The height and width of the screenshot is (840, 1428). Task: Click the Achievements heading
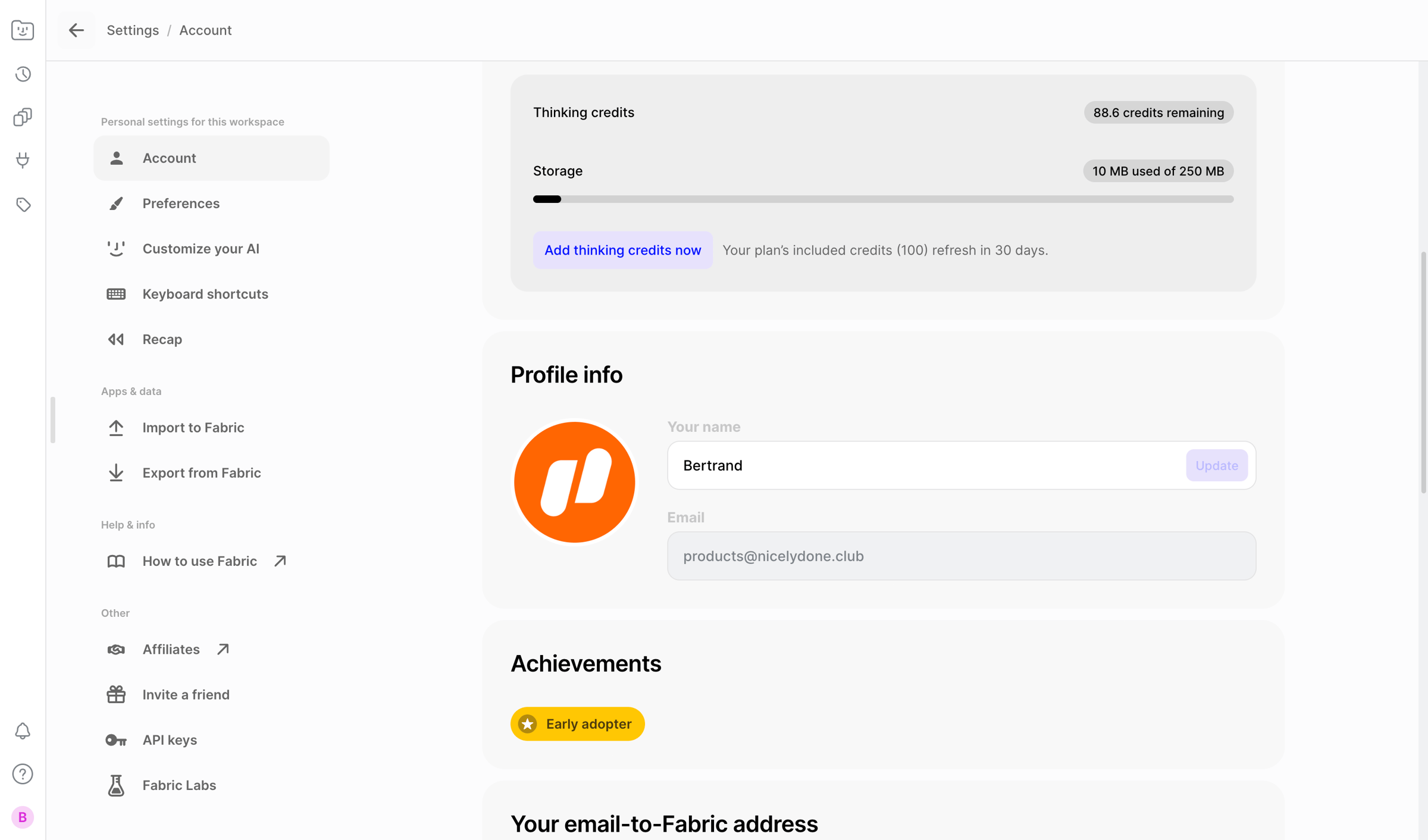click(x=585, y=663)
